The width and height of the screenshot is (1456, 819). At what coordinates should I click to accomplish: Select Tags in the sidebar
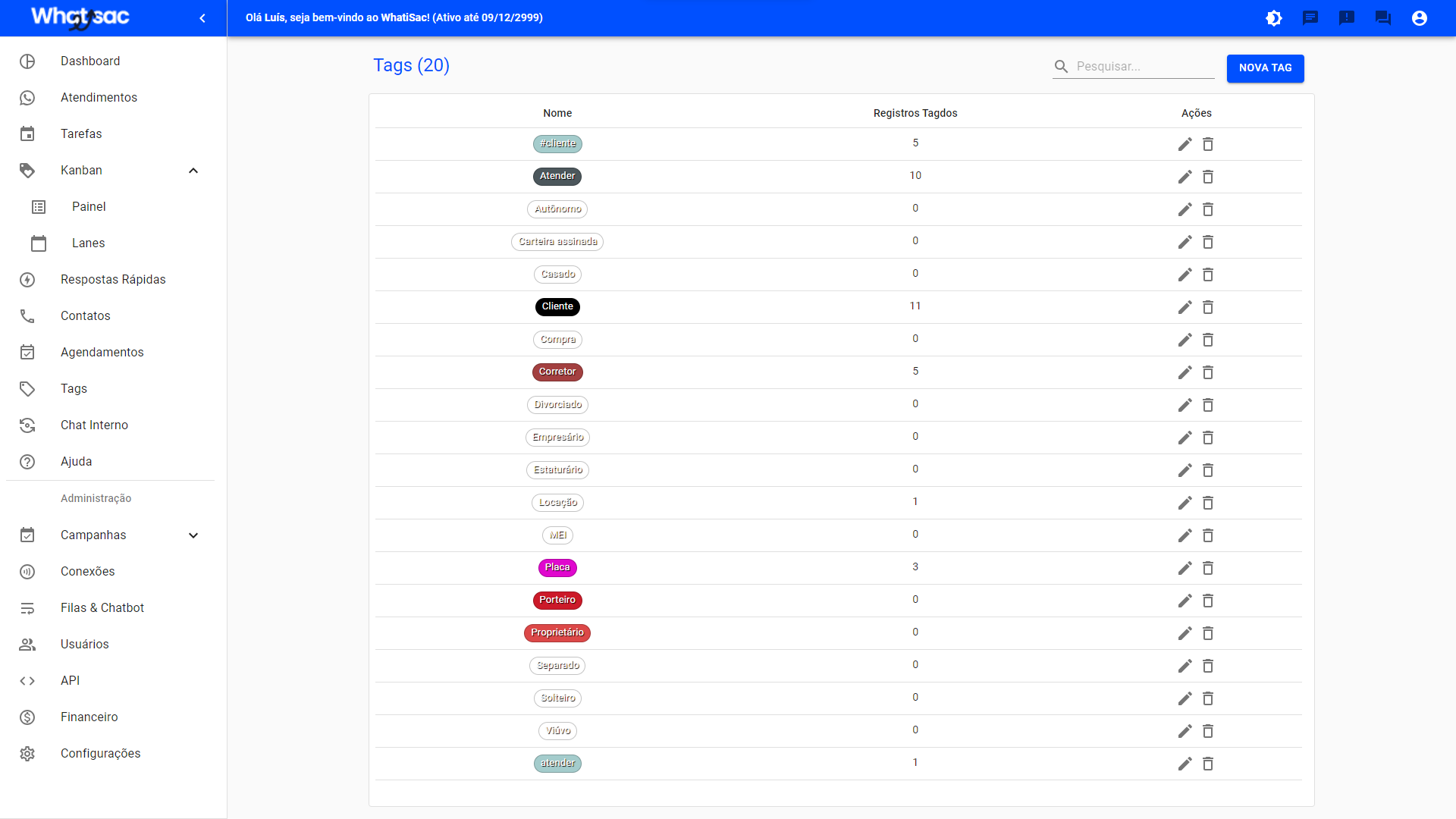(x=114, y=389)
